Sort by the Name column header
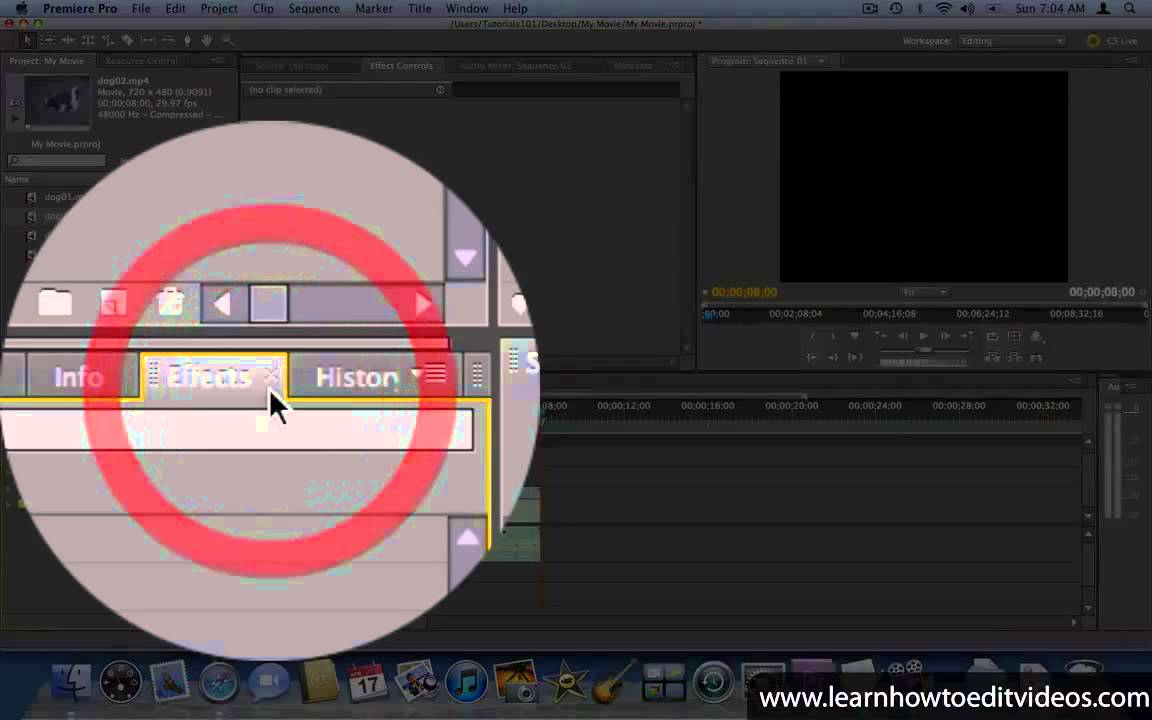 pos(17,179)
